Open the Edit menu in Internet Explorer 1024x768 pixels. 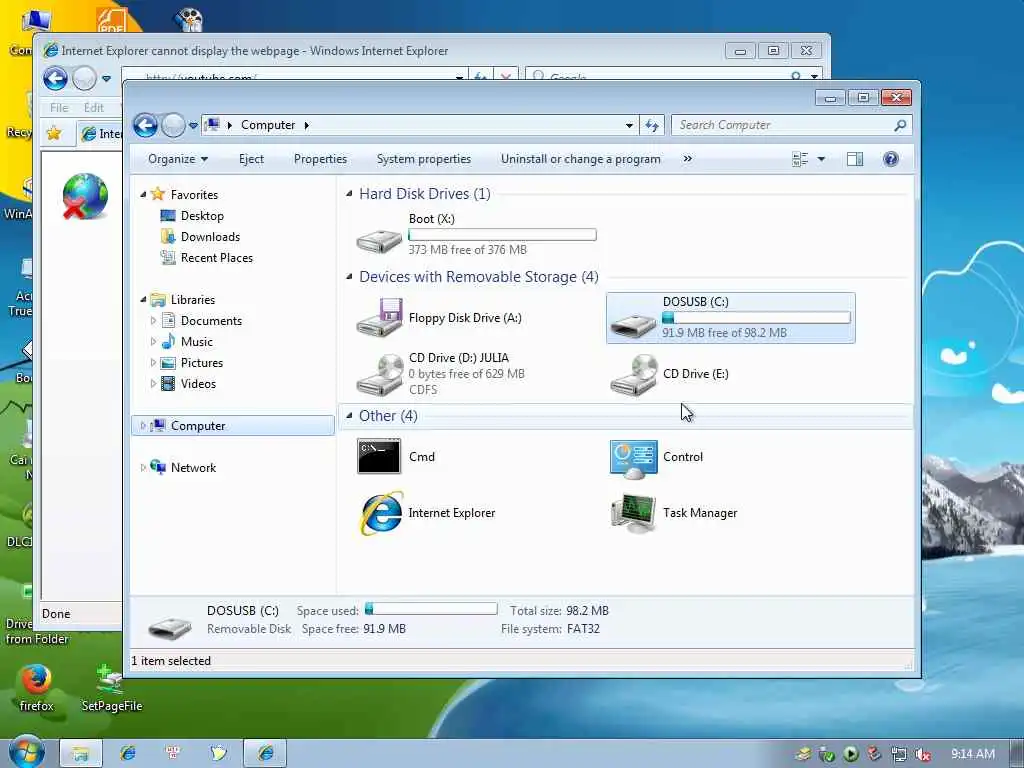93,108
